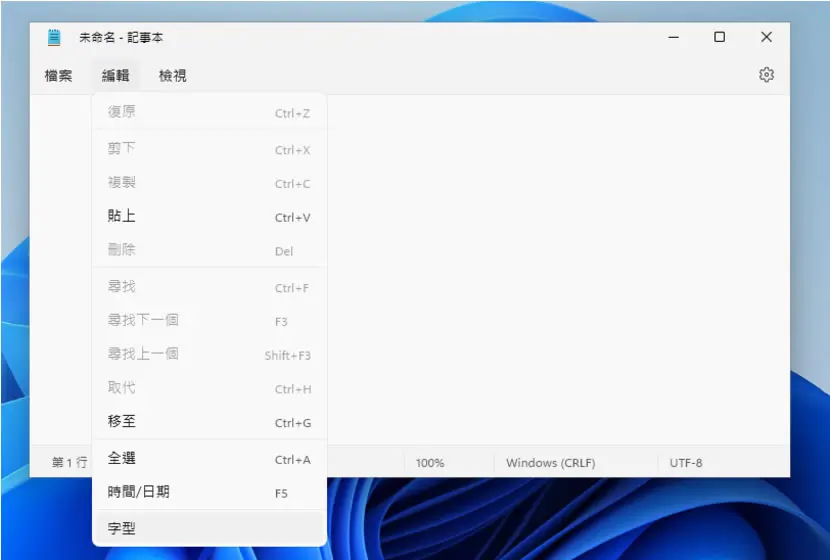Image resolution: width=830 pixels, height=560 pixels.
Task: Click the 剪下 cut entry
Action: [209, 149]
